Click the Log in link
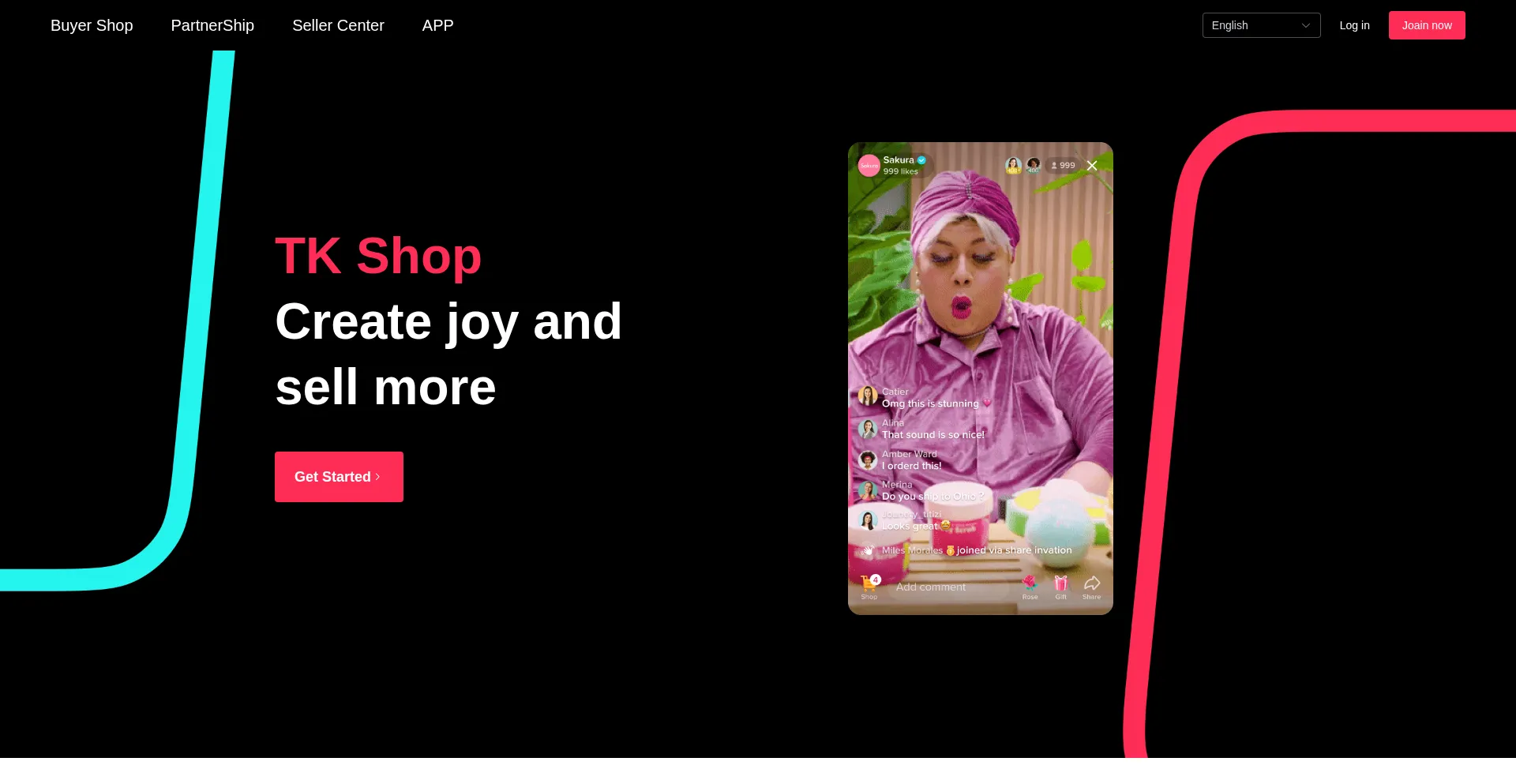 1354,25
